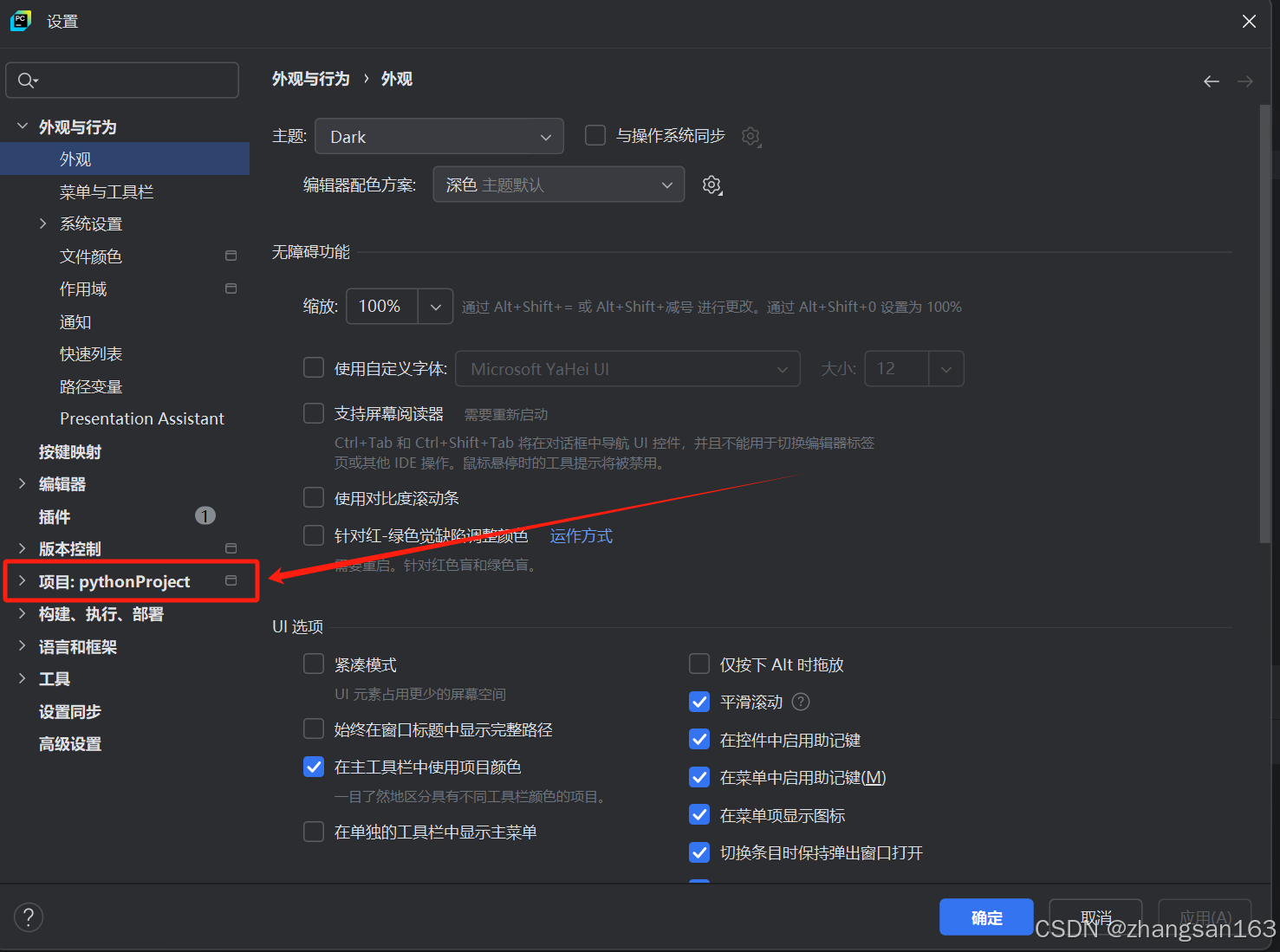Screen dimensions: 1280x952
Task: Click the help icon next to 平滑滚动
Action: 800,702
